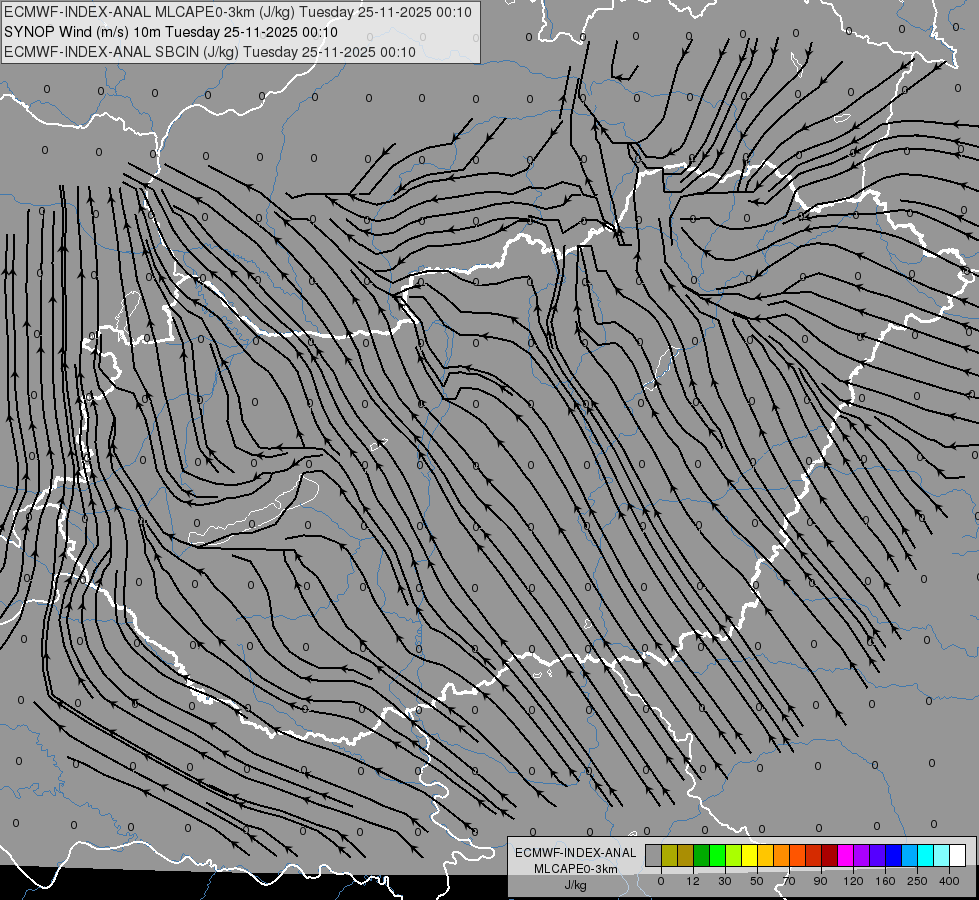Screen dimensions: 979x900
Task: Choose the pure yellow legend swatch
Action: point(750,855)
